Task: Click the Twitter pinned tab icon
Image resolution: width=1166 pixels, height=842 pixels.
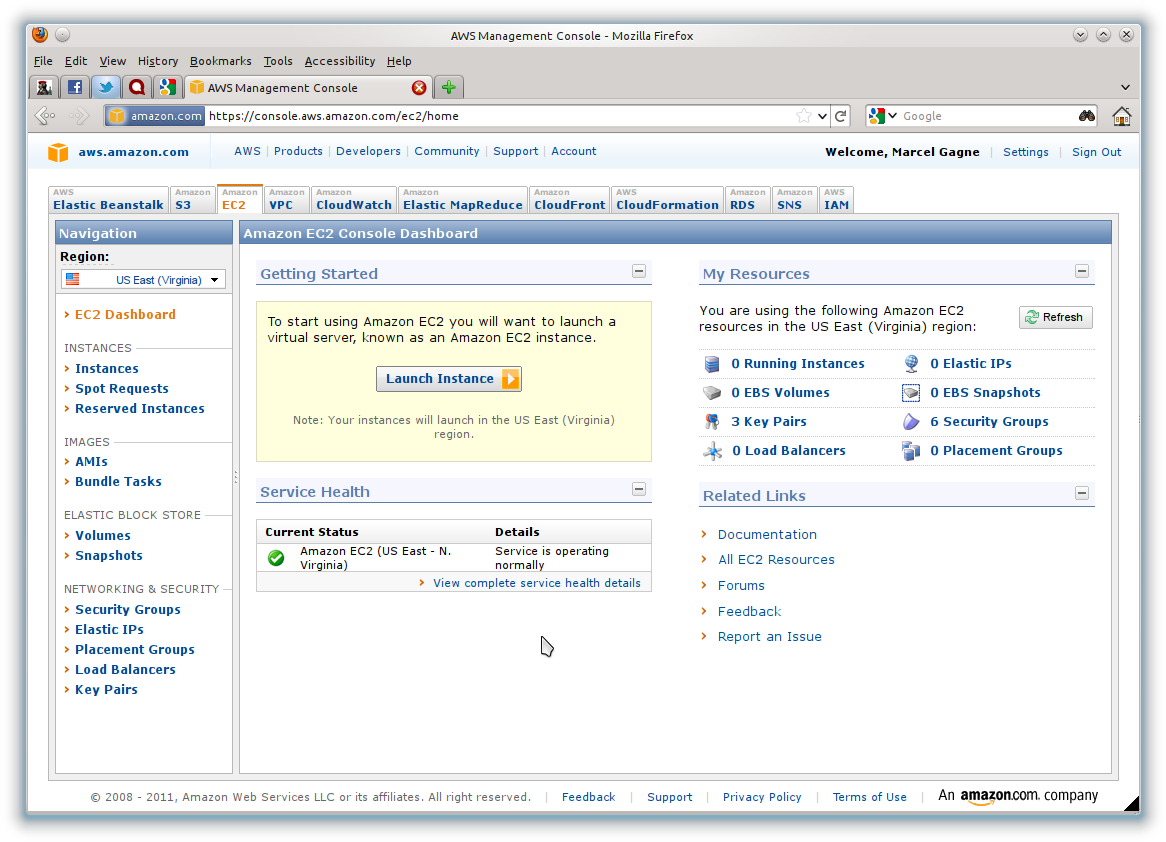Action: (x=106, y=87)
